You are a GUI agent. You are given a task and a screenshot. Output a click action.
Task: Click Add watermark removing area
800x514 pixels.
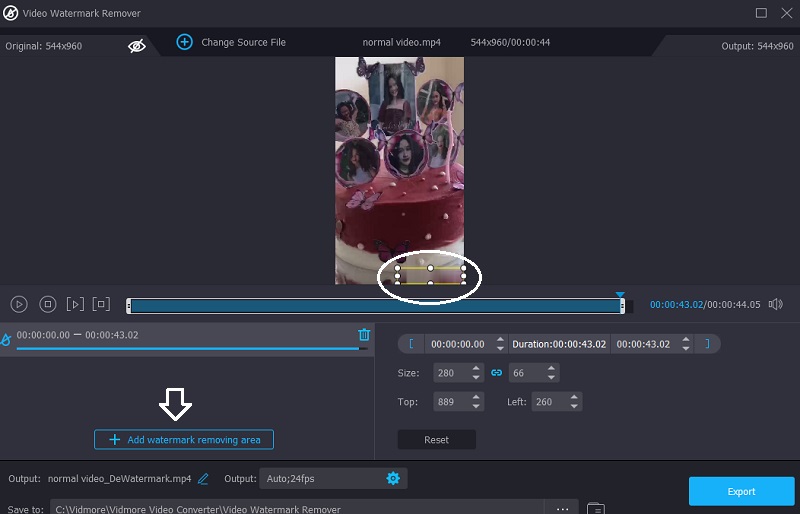(x=184, y=440)
